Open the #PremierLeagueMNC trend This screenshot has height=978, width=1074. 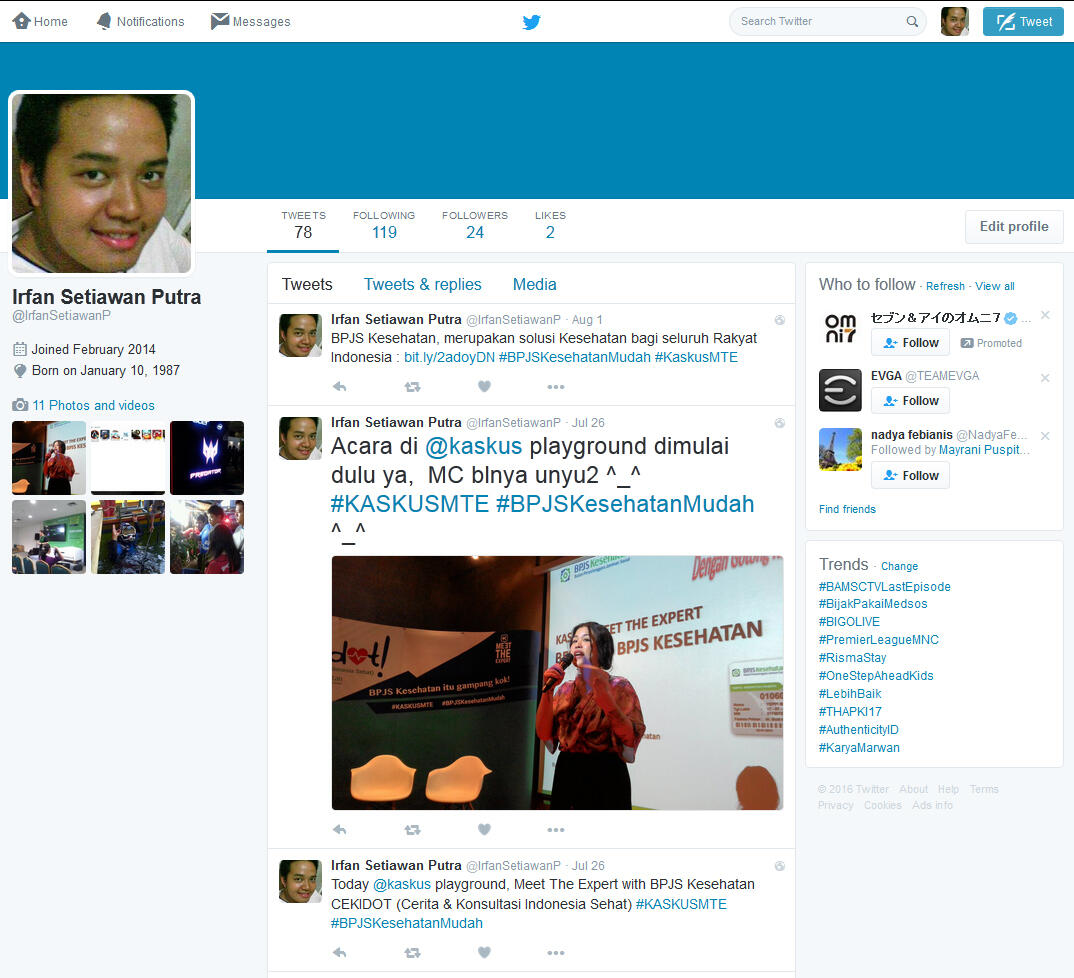(878, 639)
